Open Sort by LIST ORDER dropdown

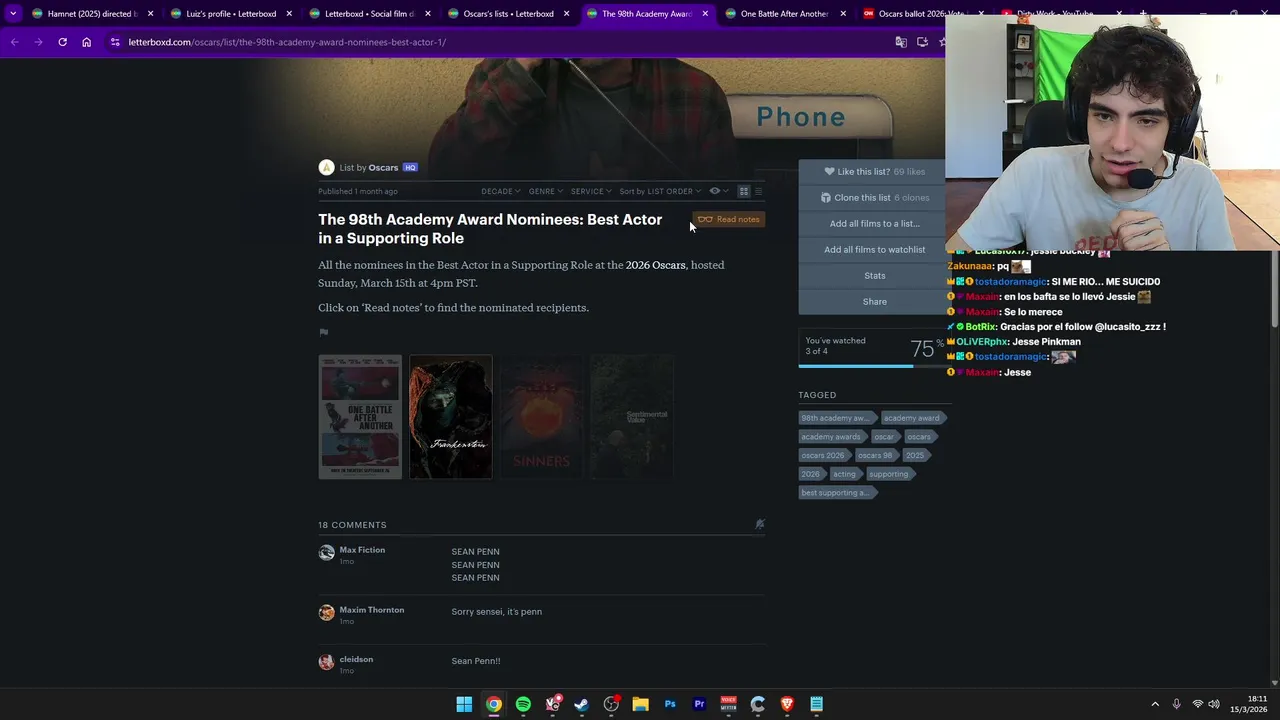660,191
